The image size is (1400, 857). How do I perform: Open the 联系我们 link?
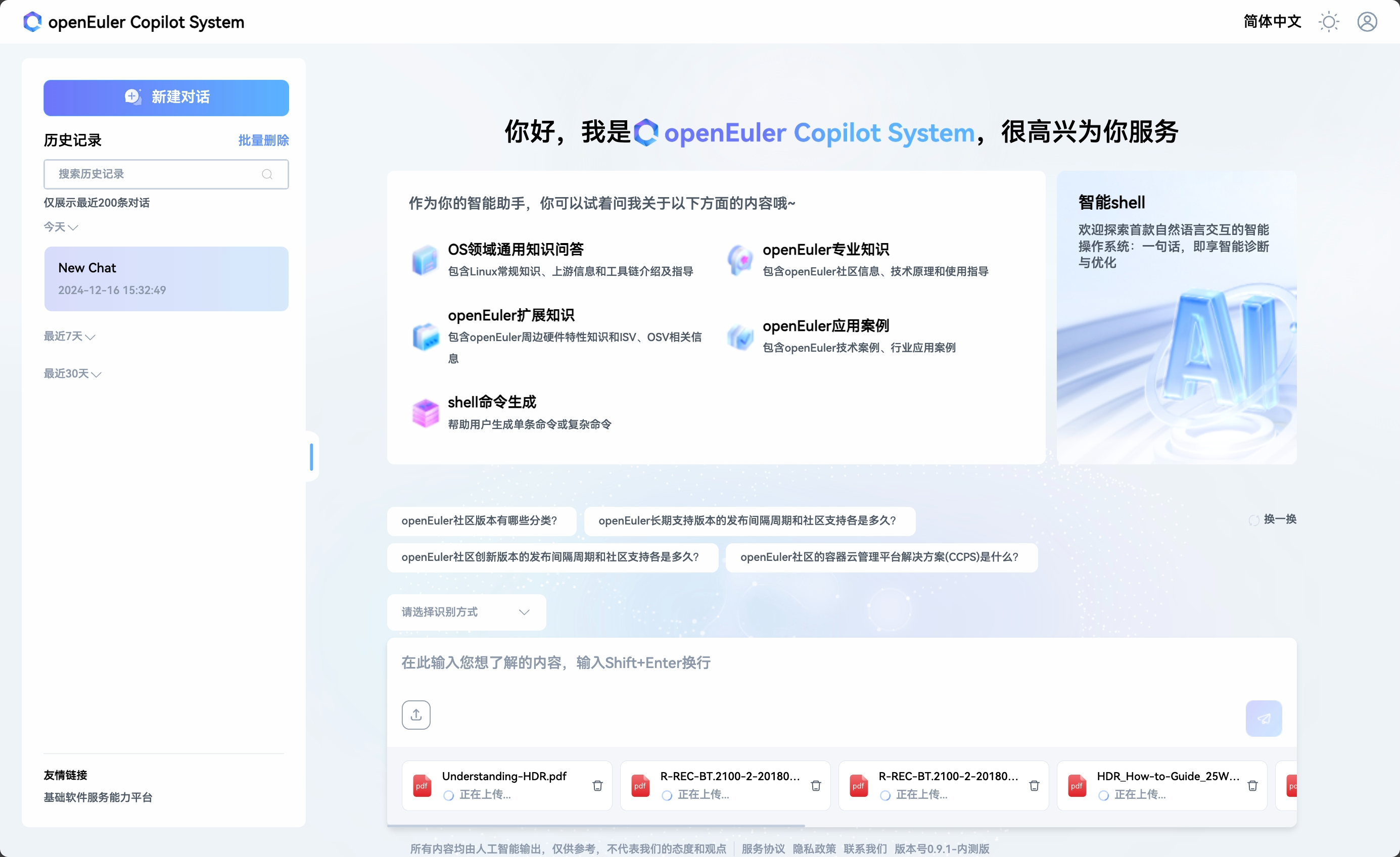pyautogui.click(x=865, y=849)
